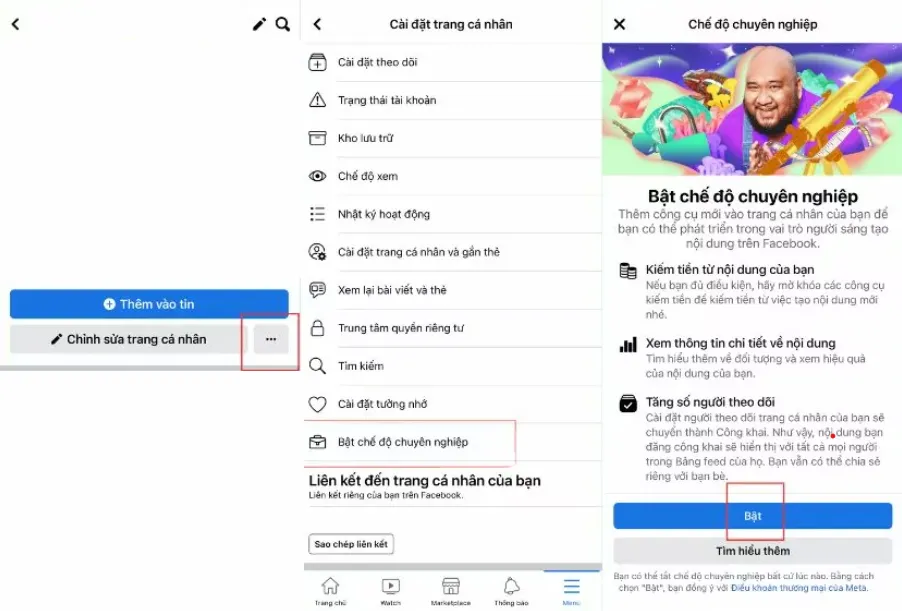The height and width of the screenshot is (611, 902).
Task: Tap the pencil edit icon in header
Action: point(259,24)
